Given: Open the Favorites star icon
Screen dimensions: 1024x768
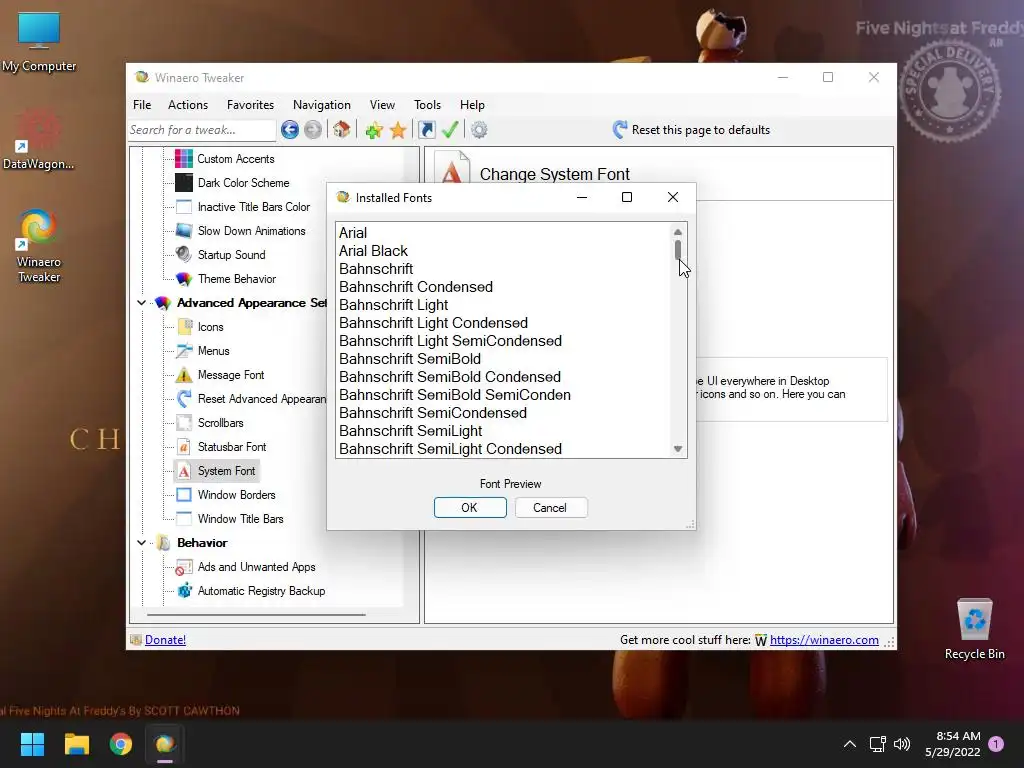Looking at the screenshot, I should [x=398, y=130].
